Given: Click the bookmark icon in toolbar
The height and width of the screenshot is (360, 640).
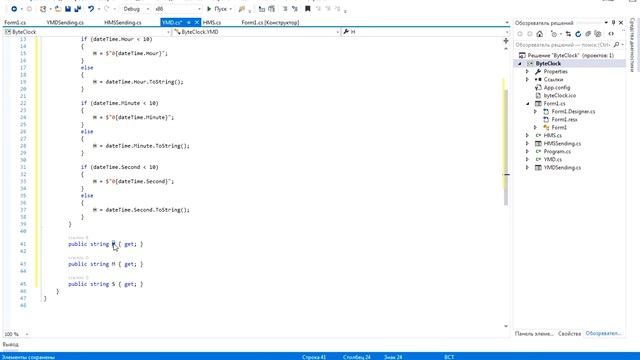Looking at the screenshot, I should point(308,9).
